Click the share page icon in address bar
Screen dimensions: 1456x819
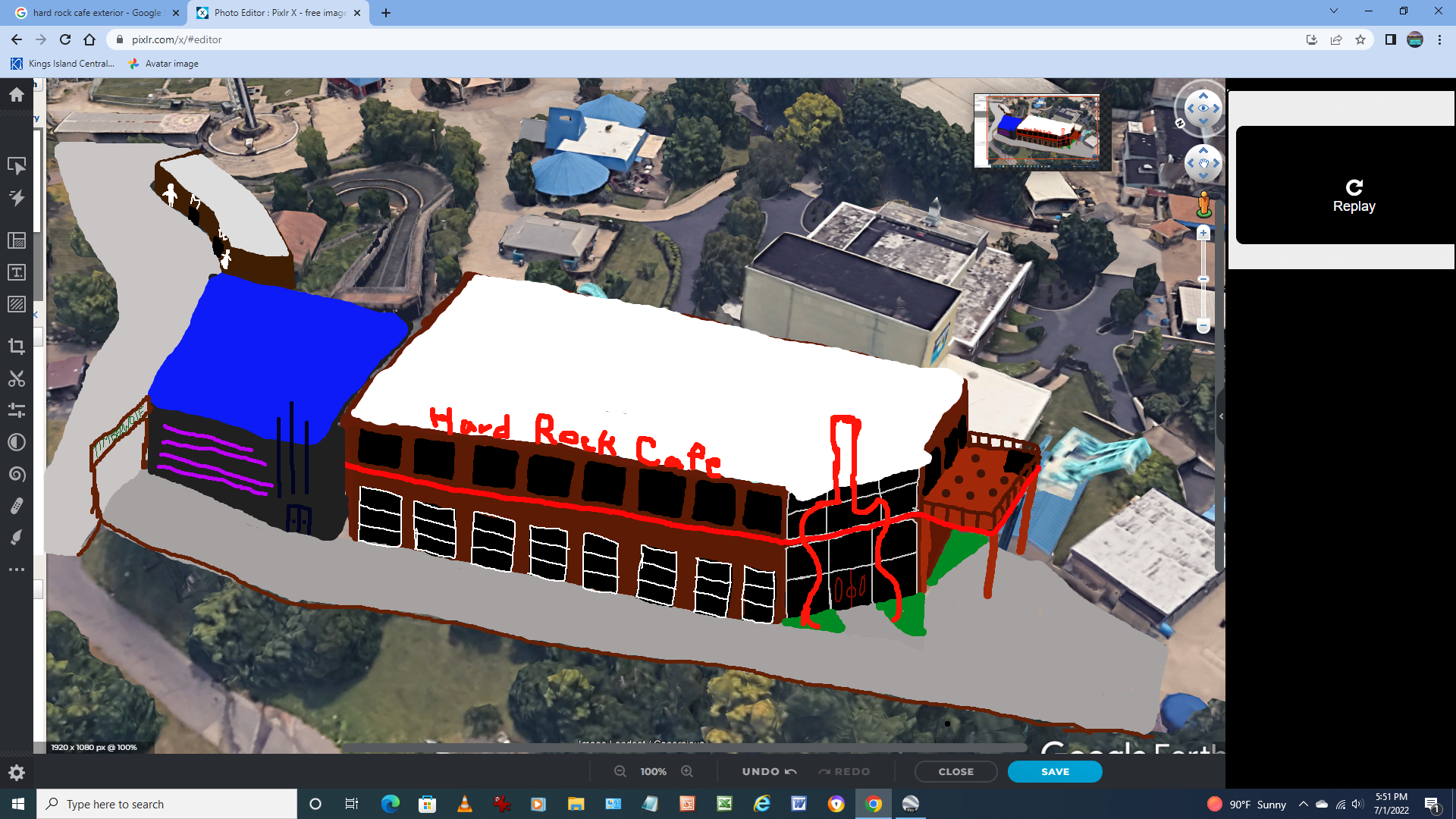click(1336, 39)
